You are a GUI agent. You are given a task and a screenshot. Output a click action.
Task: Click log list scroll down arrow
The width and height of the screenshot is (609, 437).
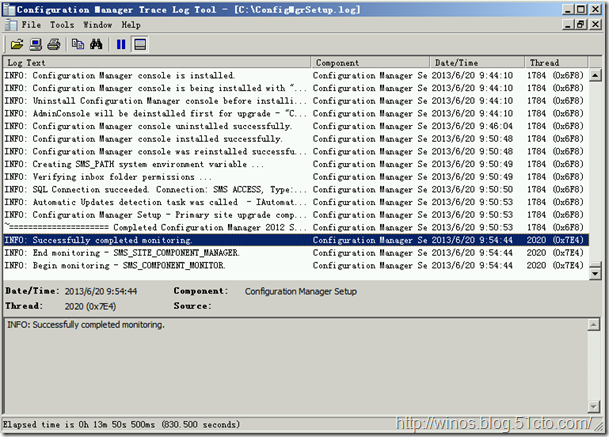point(595,273)
